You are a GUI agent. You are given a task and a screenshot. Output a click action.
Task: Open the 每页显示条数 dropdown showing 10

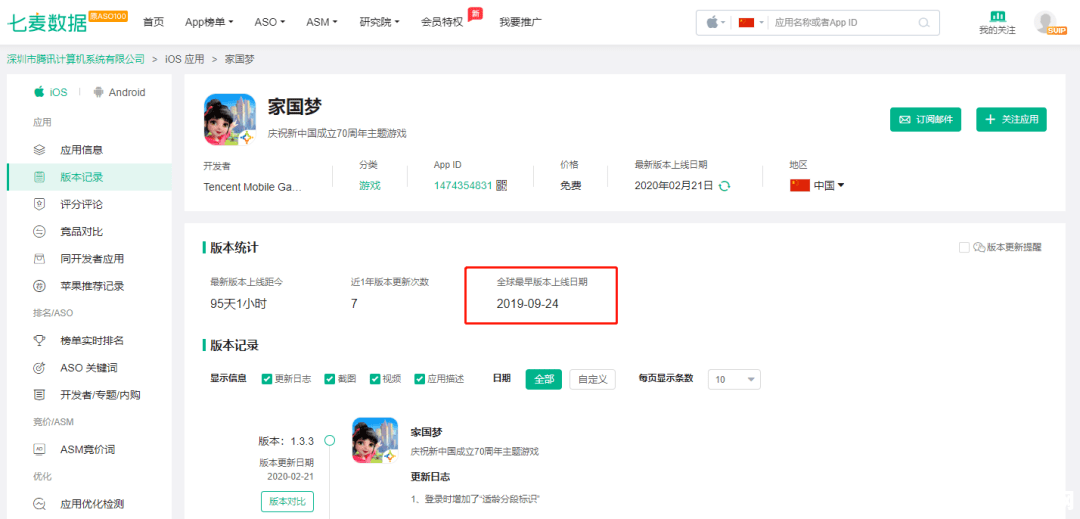(x=734, y=379)
